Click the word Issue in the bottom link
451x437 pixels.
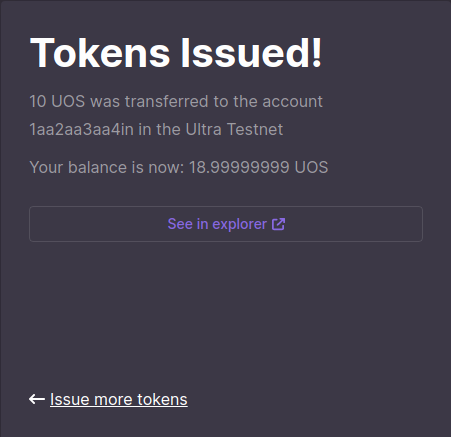70,399
